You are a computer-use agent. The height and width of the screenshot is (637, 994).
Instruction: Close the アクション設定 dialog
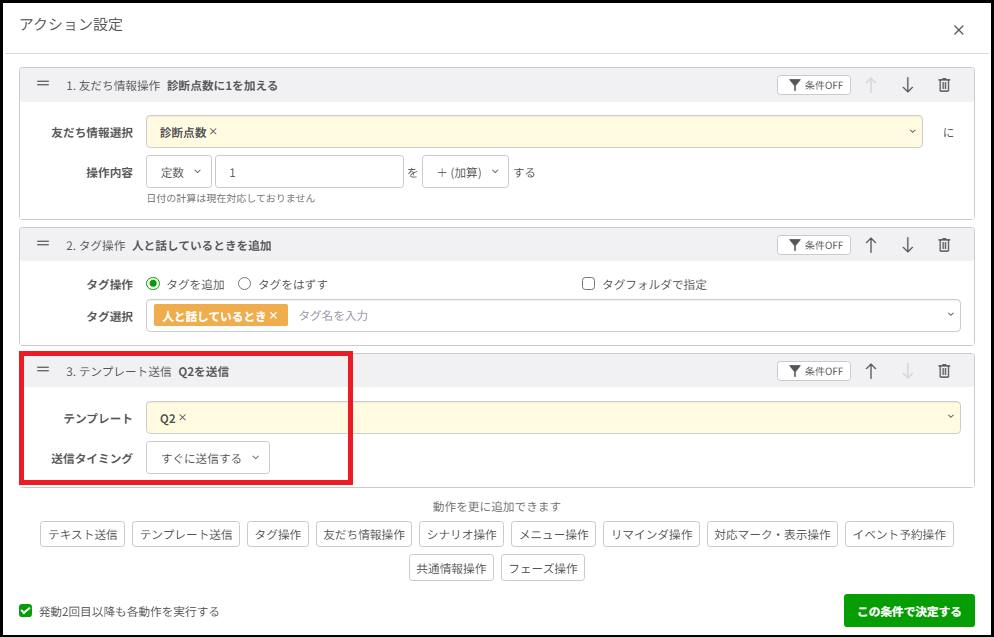tap(958, 30)
